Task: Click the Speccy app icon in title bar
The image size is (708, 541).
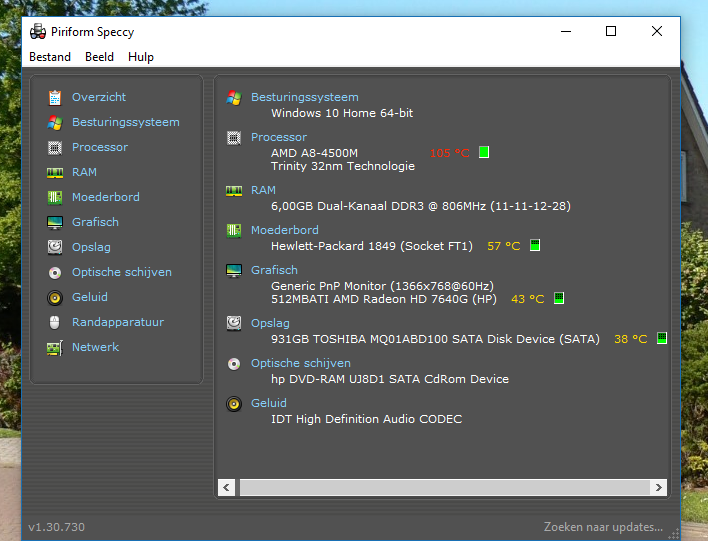Action: pos(38,32)
